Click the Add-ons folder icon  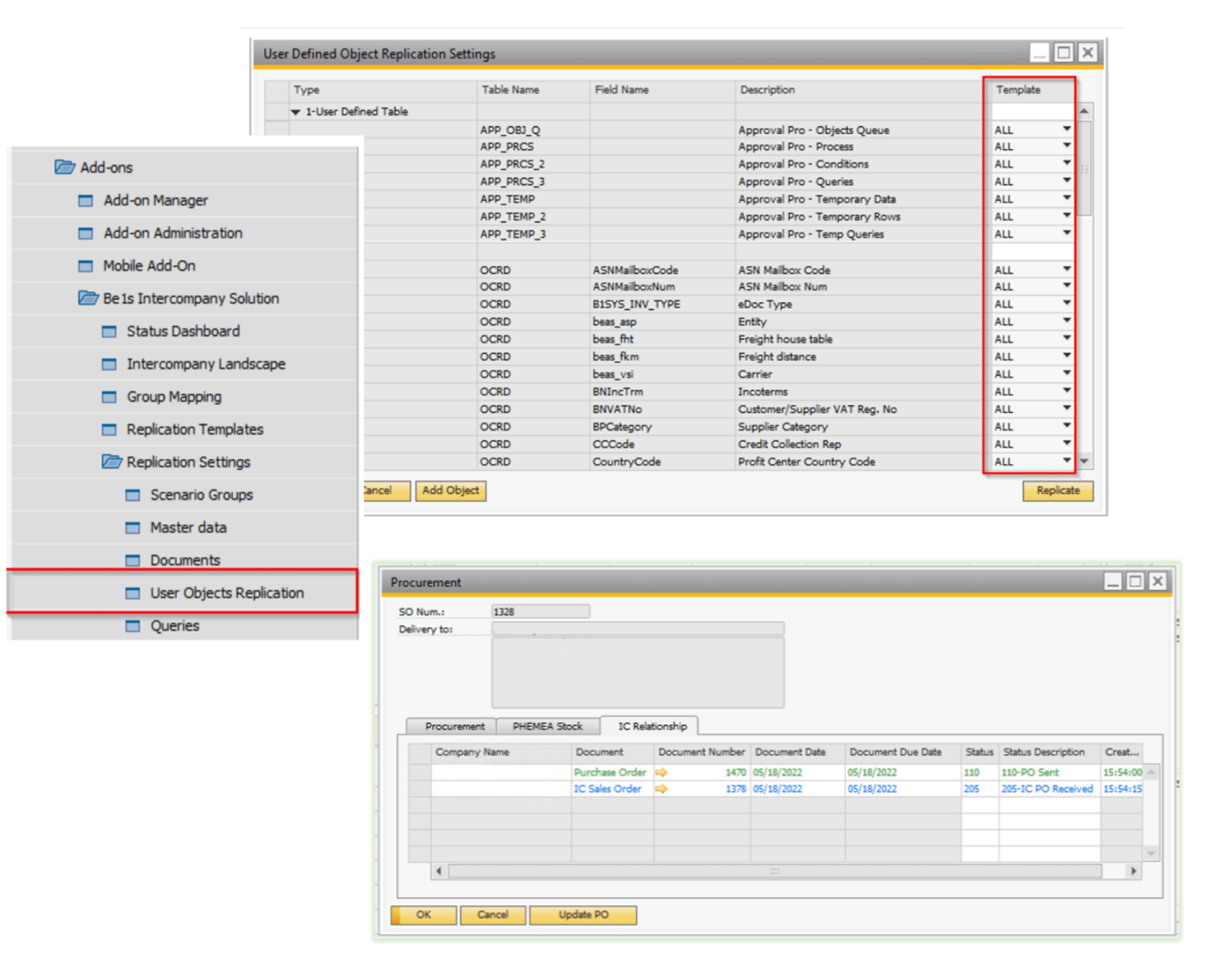(65, 167)
